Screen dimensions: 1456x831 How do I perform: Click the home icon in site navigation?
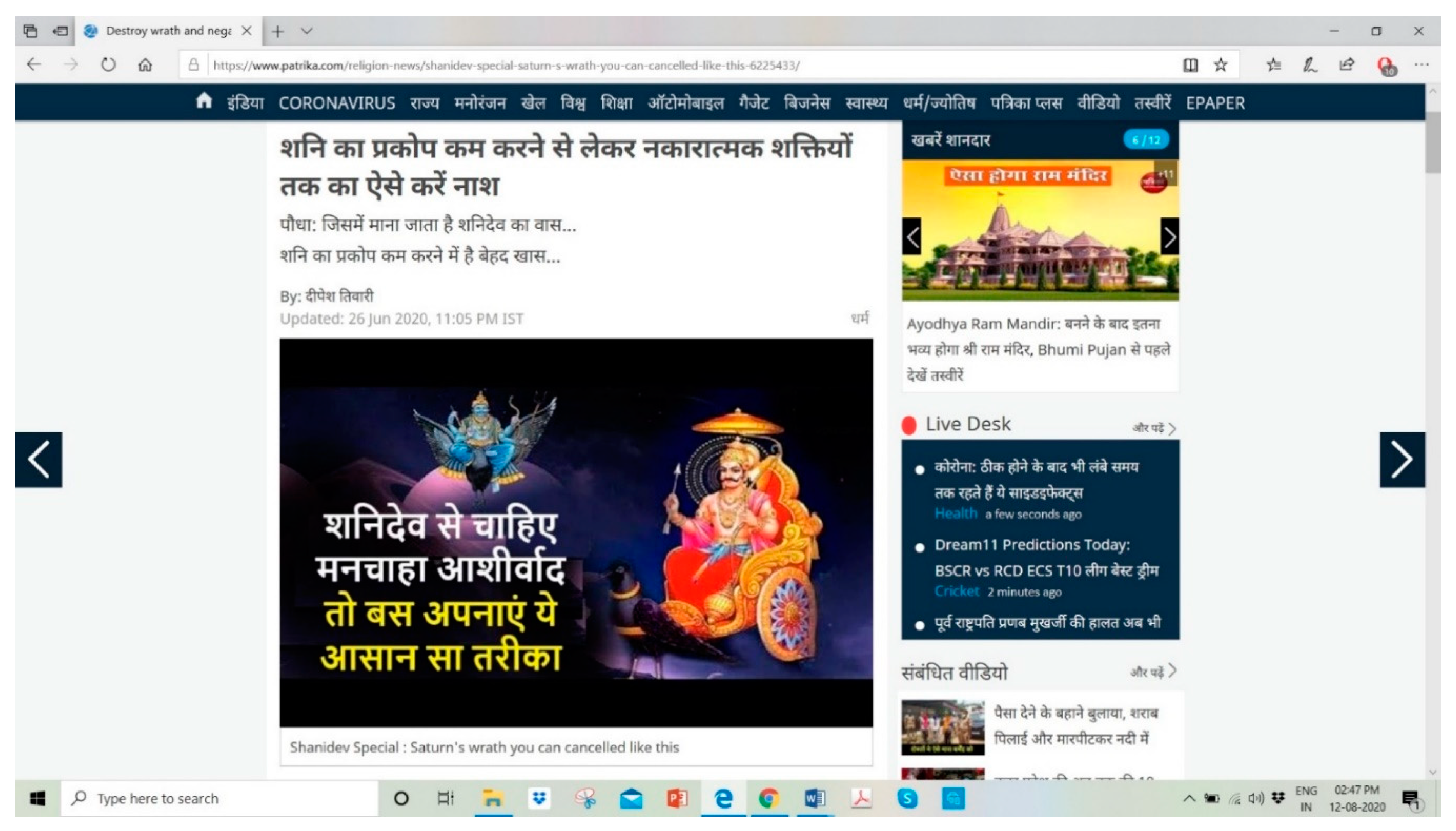(204, 102)
